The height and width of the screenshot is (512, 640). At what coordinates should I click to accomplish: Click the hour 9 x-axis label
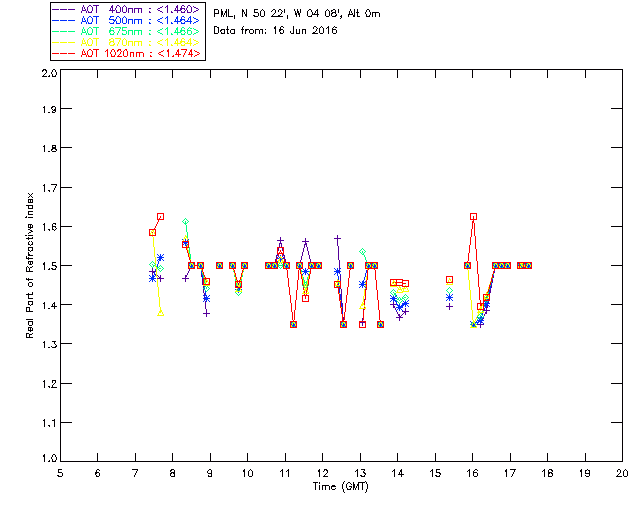pos(210,473)
